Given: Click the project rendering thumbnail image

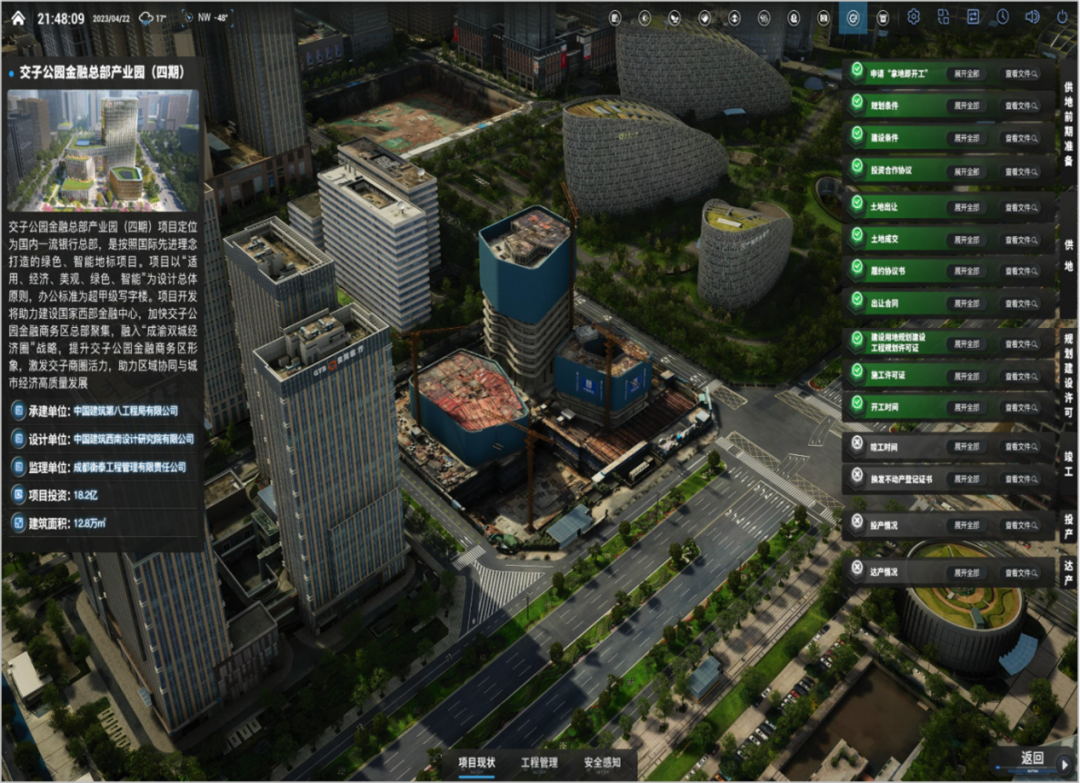Looking at the screenshot, I should point(104,149).
